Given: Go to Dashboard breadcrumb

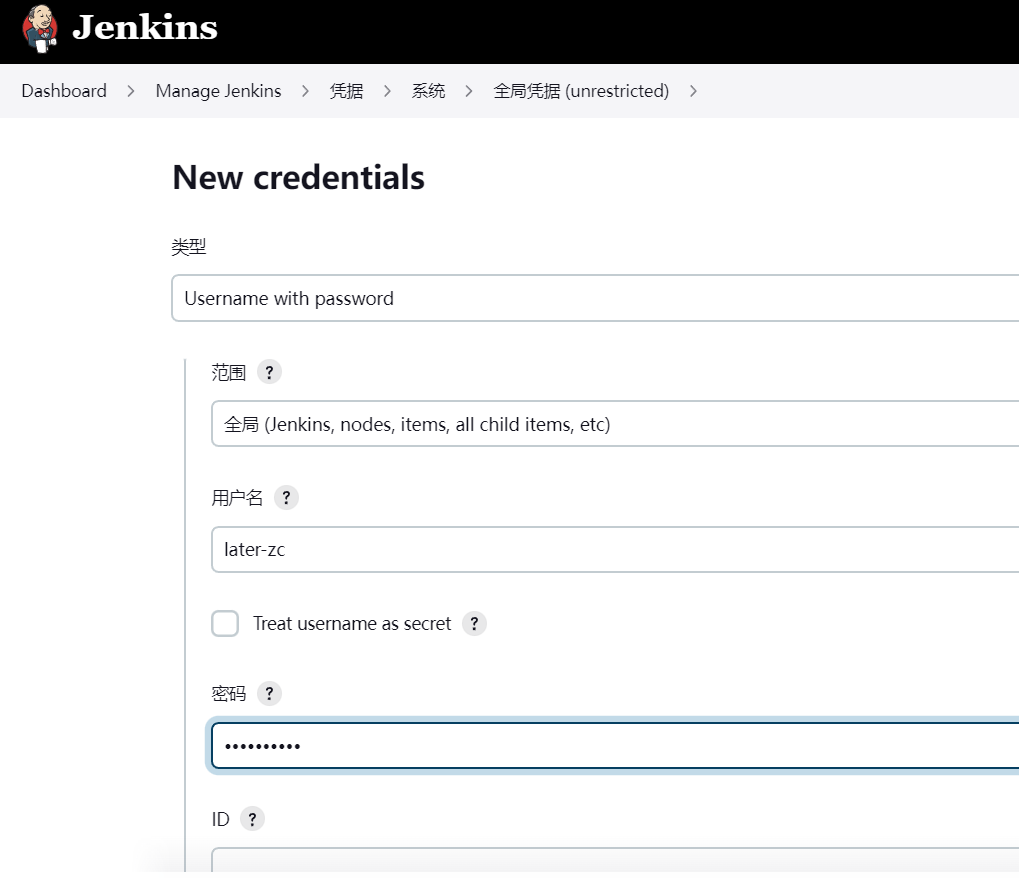Looking at the screenshot, I should coord(64,91).
